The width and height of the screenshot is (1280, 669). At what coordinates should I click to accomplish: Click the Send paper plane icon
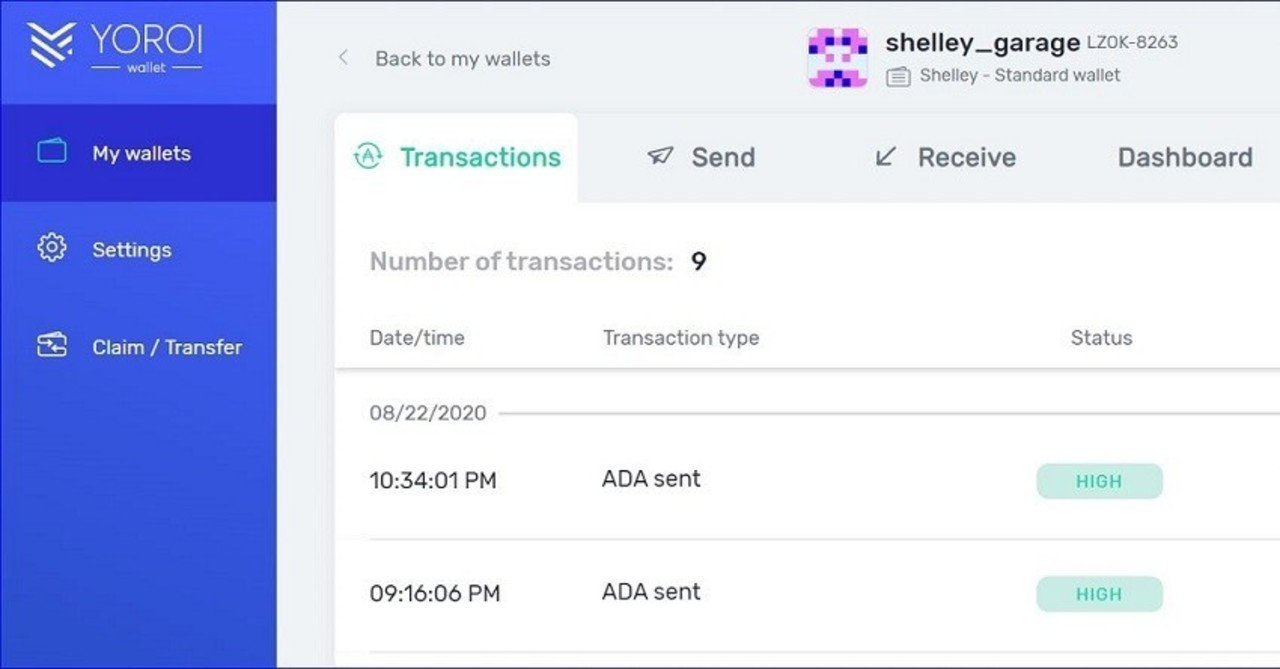660,156
